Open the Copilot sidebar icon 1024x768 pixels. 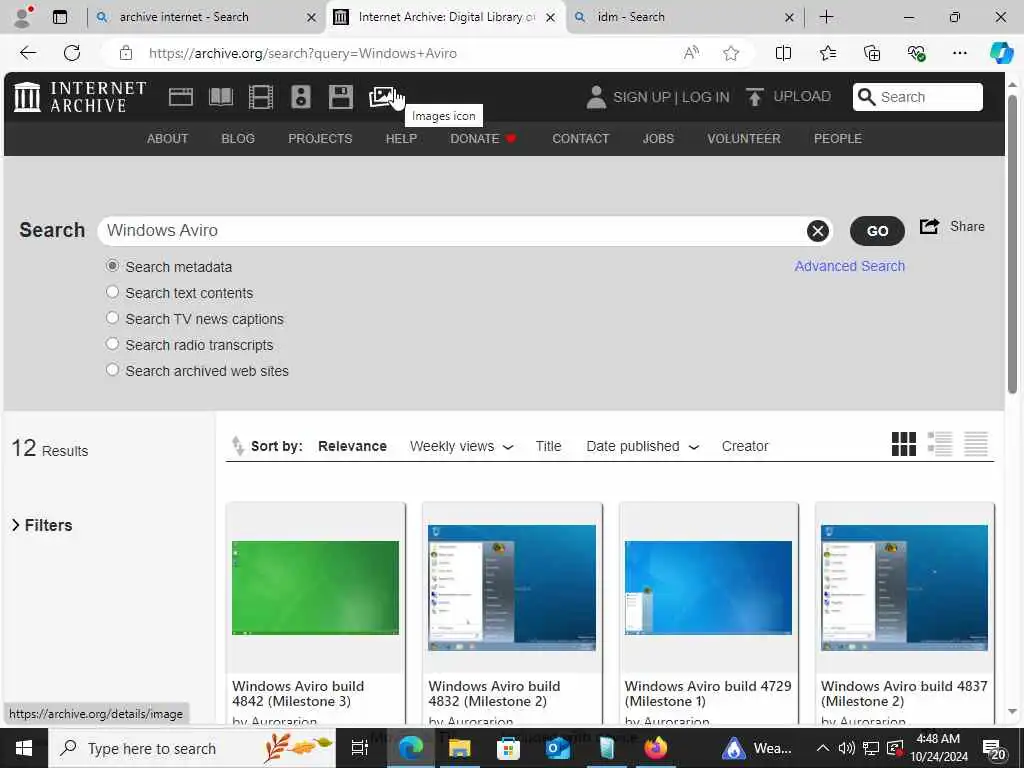point(1001,53)
